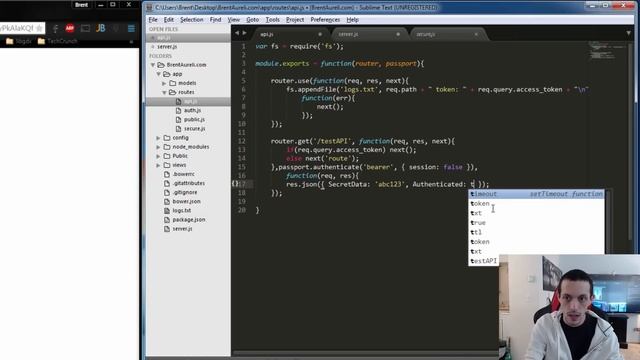The image size is (640, 360).
Task: Click line number 12 in gutter
Action: pos(242,141)
